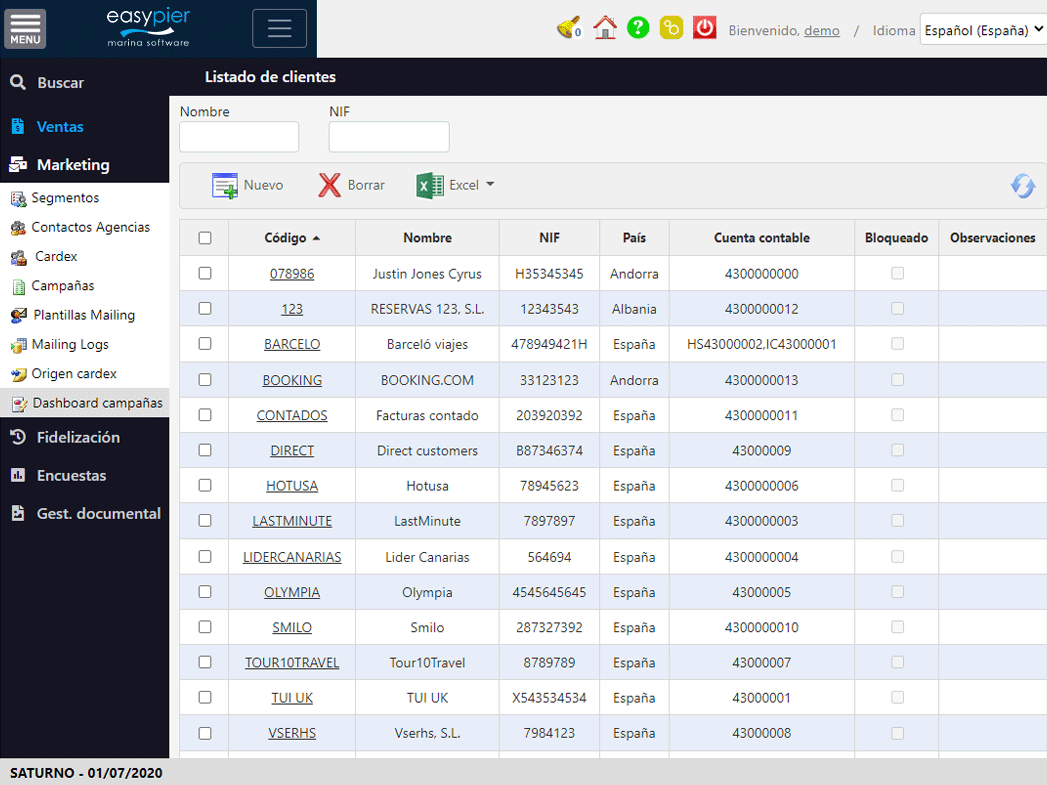Open the Idioma language dropdown
The image size is (1047, 785).
point(983,29)
